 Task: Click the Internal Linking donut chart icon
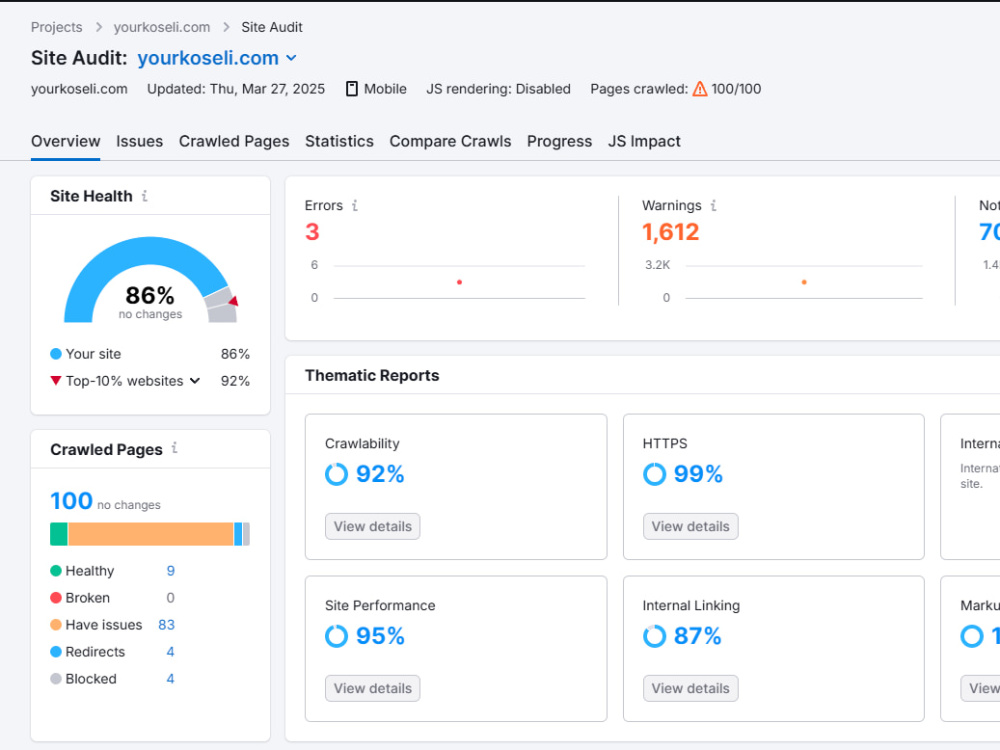[x=654, y=636]
